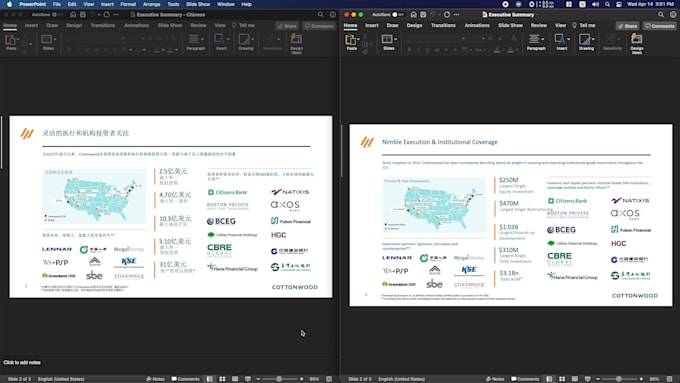
Task: Click Comments button in Executive Summary ribbon
Action: (660, 26)
